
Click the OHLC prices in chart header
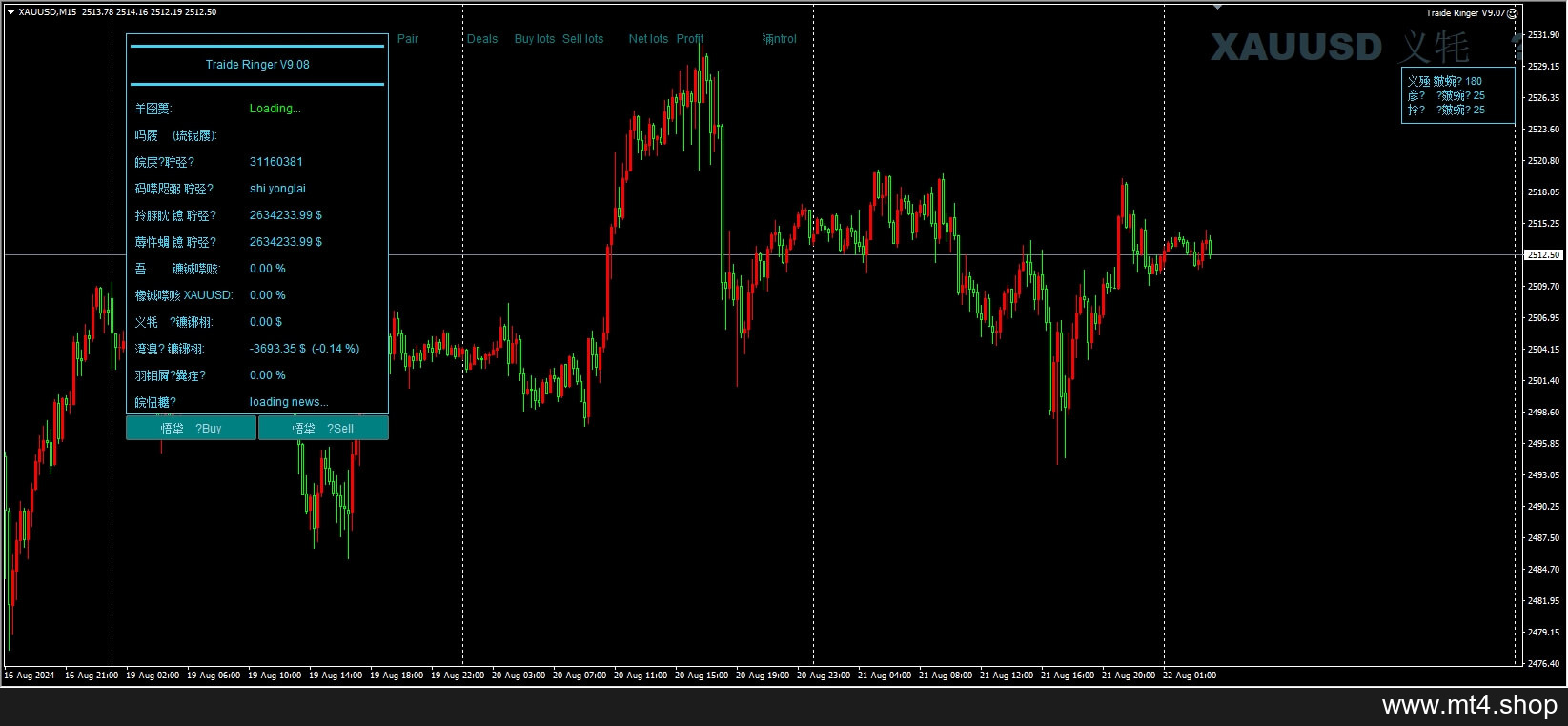coord(149,12)
